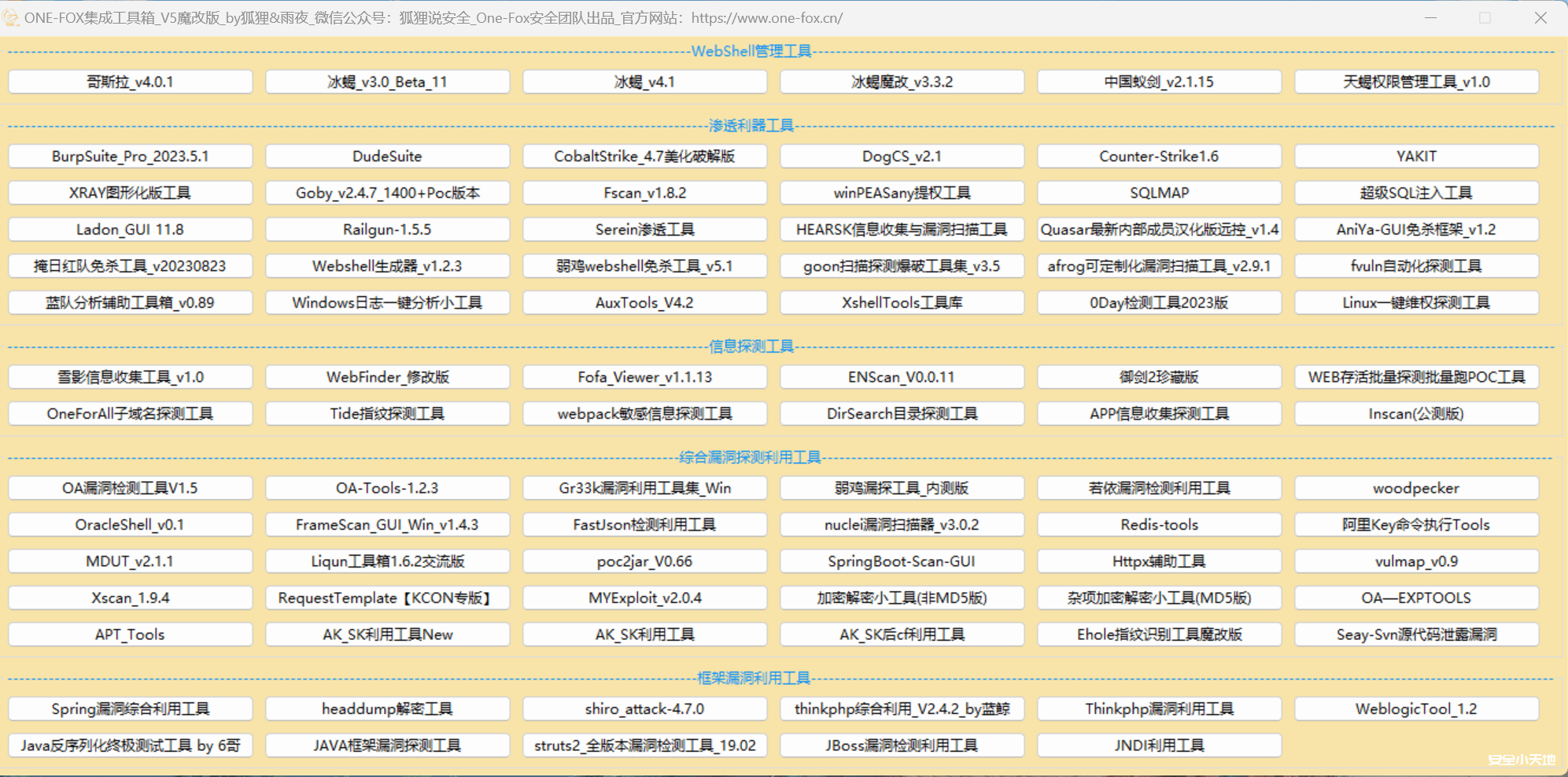Screen dimensions: 1568x777
Task: Minimize the ONE-FOX toolbox window
Action: (1430, 17)
